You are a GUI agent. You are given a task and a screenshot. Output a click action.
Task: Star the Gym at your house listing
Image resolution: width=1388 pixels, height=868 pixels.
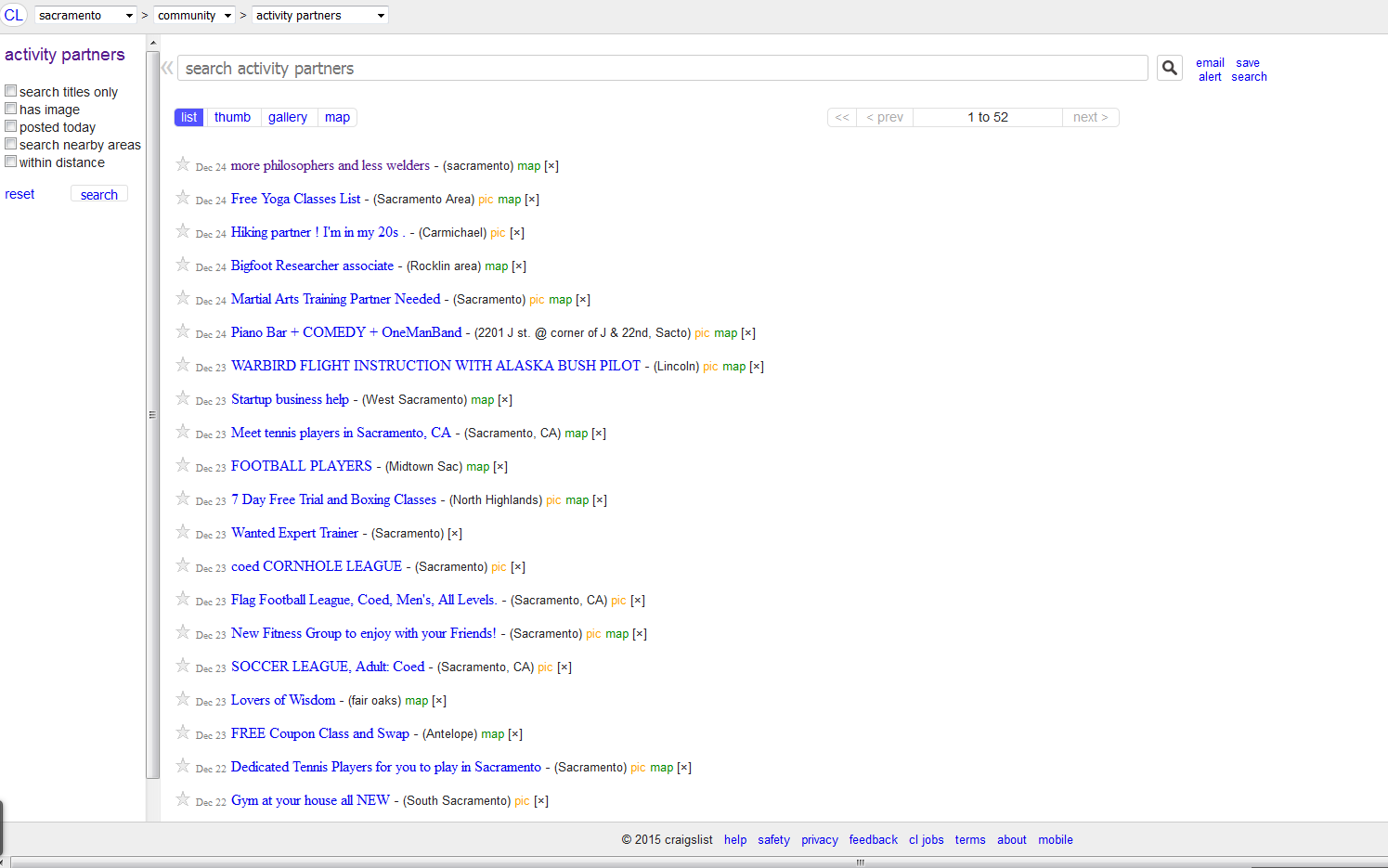pyautogui.click(x=183, y=799)
